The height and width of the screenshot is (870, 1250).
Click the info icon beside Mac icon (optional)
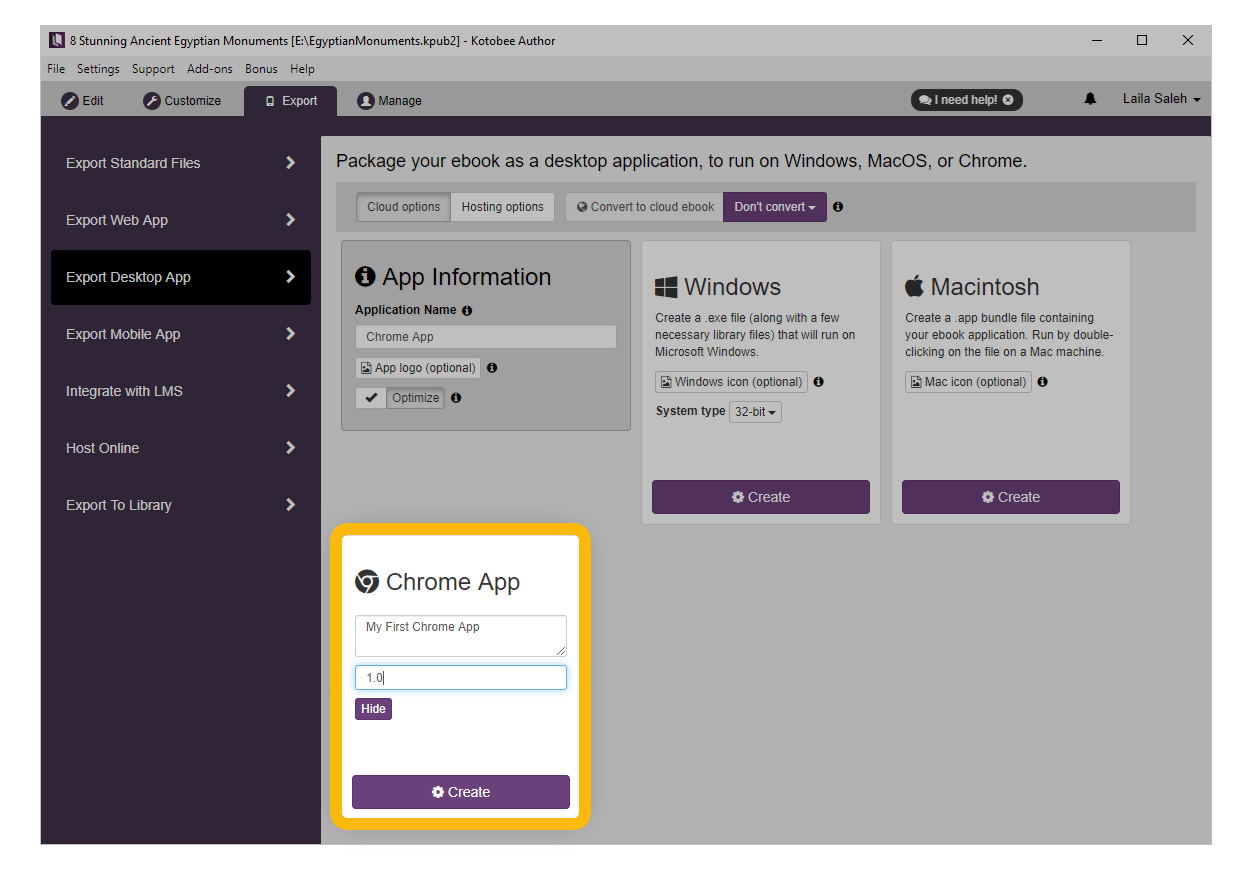coord(1042,382)
